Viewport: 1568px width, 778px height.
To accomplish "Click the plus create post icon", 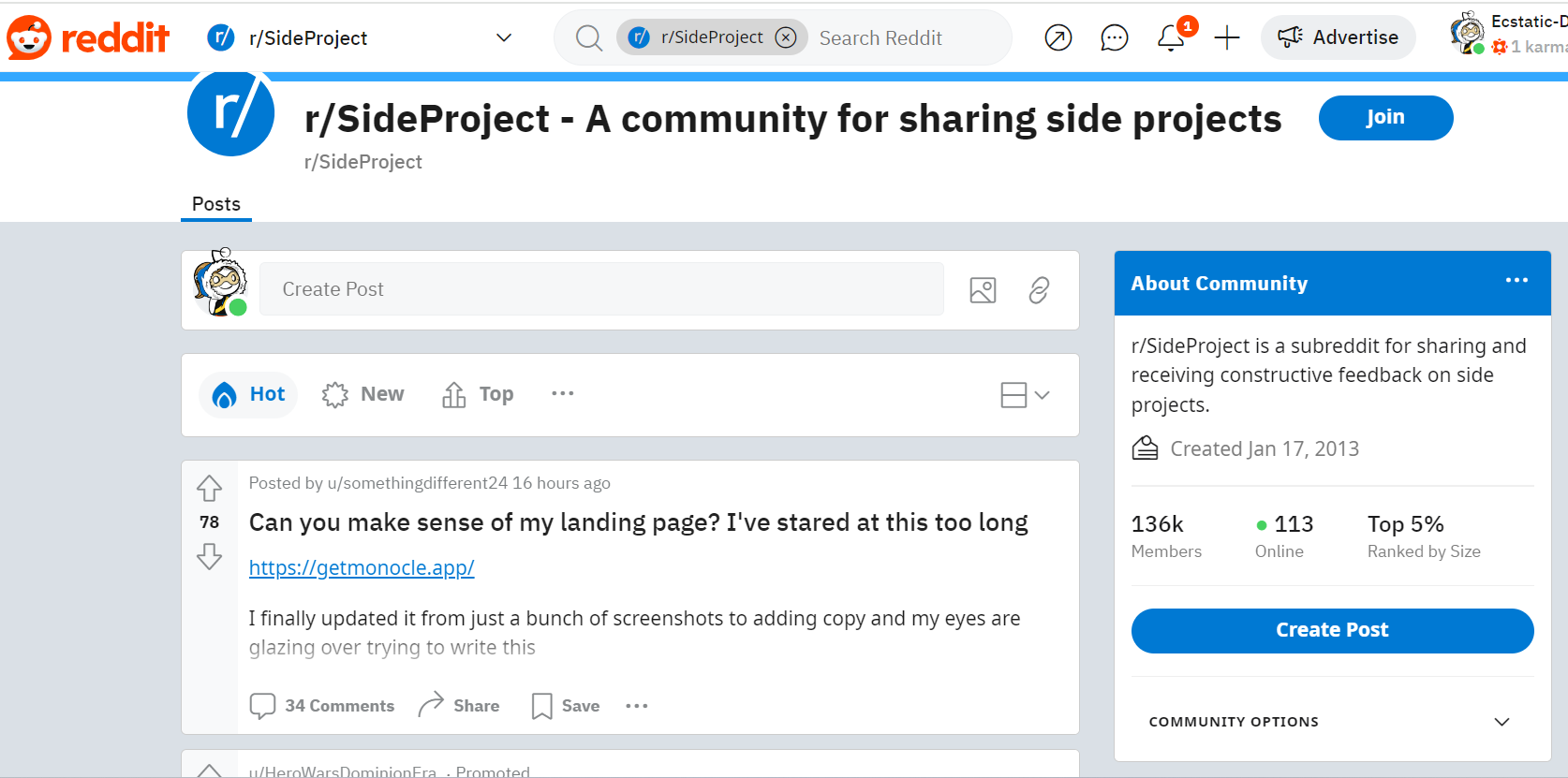I will tap(1227, 37).
